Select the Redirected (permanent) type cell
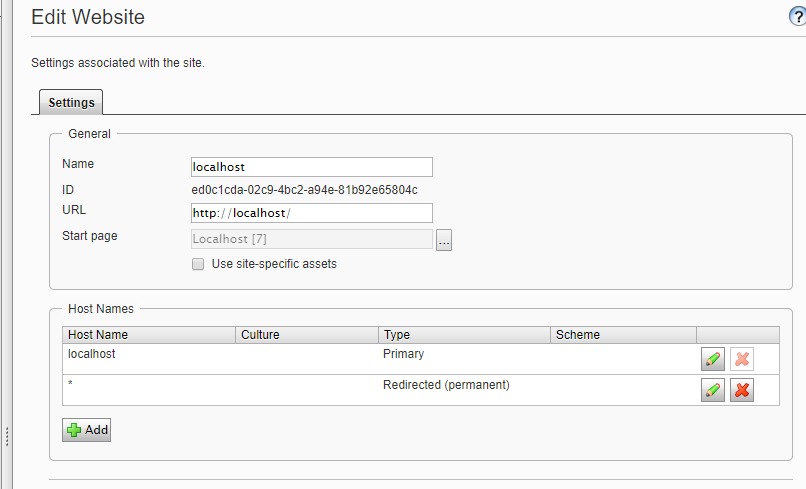This screenshot has width=806, height=489. (446, 385)
